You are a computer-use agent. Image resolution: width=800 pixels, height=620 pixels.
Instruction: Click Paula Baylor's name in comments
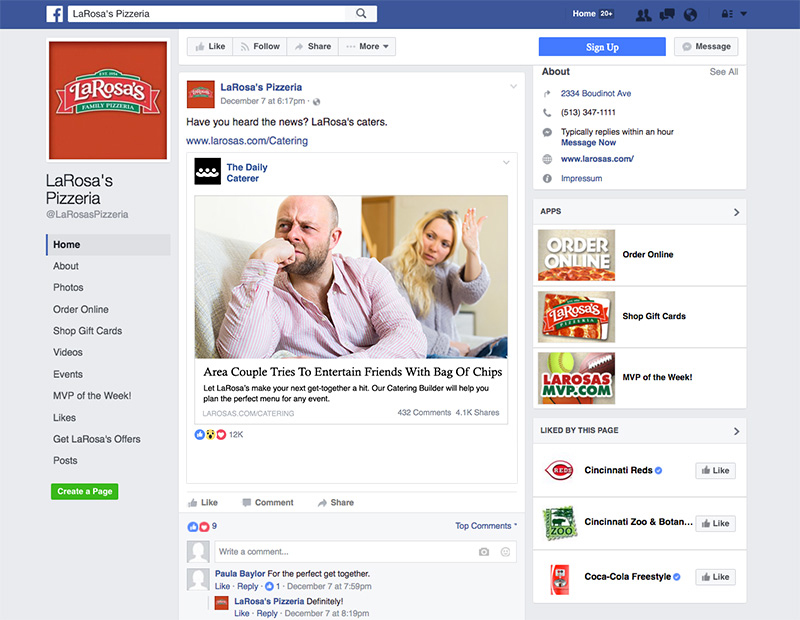click(x=240, y=574)
